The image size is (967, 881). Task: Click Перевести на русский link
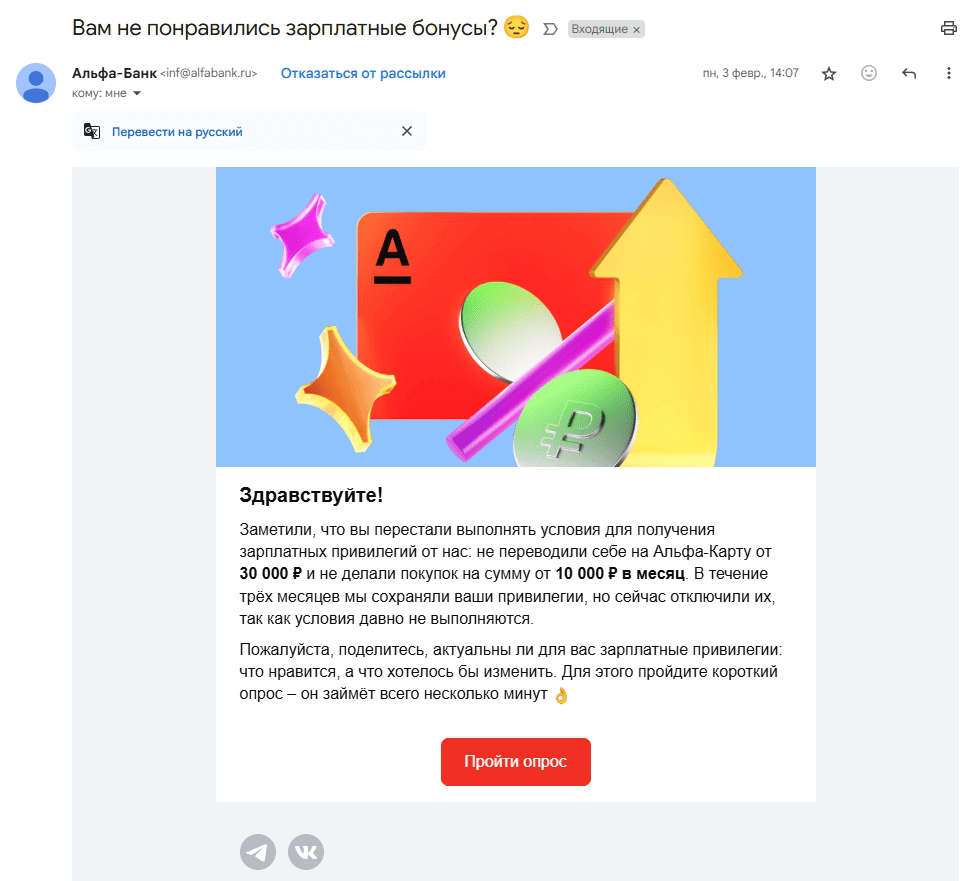pos(177,131)
